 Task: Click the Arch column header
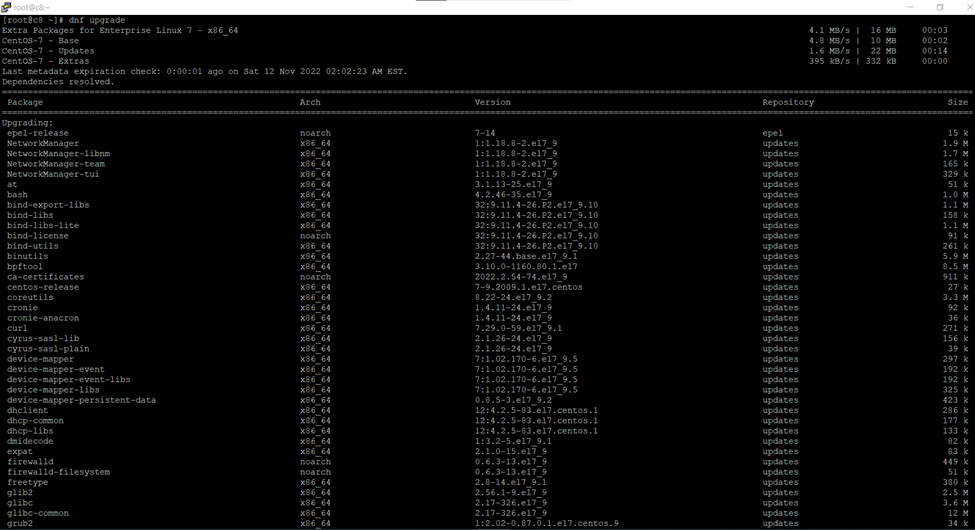click(310, 102)
